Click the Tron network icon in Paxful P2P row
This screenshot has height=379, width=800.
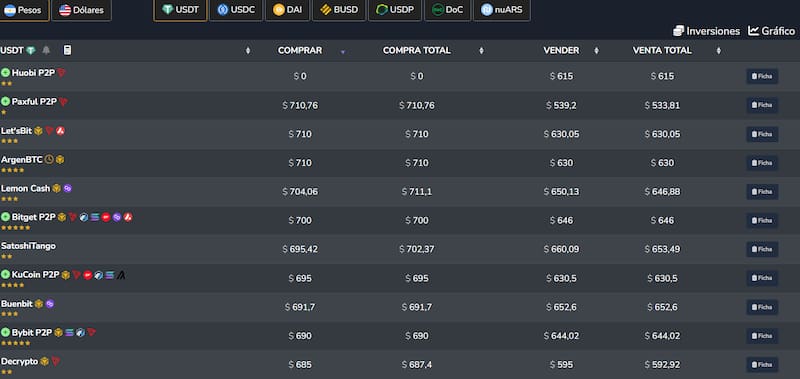tap(63, 102)
